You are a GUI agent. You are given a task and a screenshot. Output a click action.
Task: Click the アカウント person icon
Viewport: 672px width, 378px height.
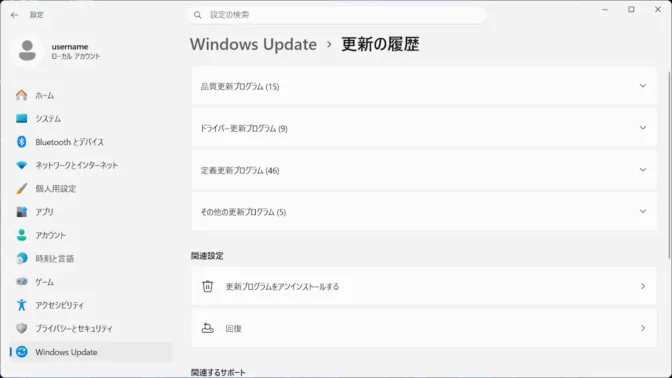tap(21, 235)
